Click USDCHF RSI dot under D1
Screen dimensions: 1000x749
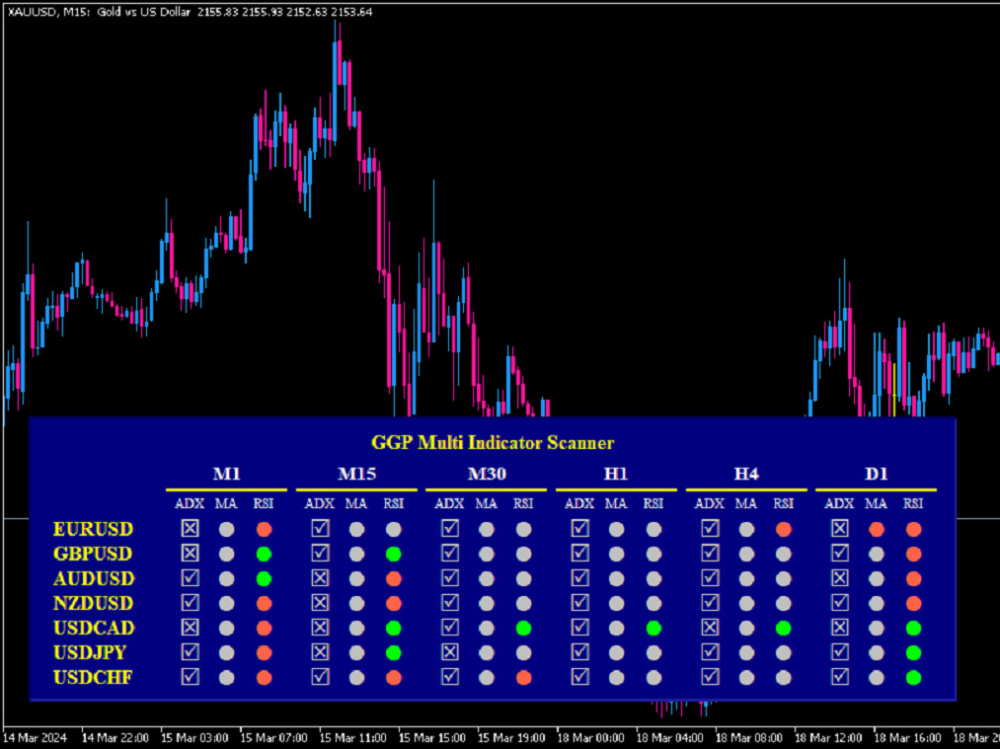coord(914,678)
